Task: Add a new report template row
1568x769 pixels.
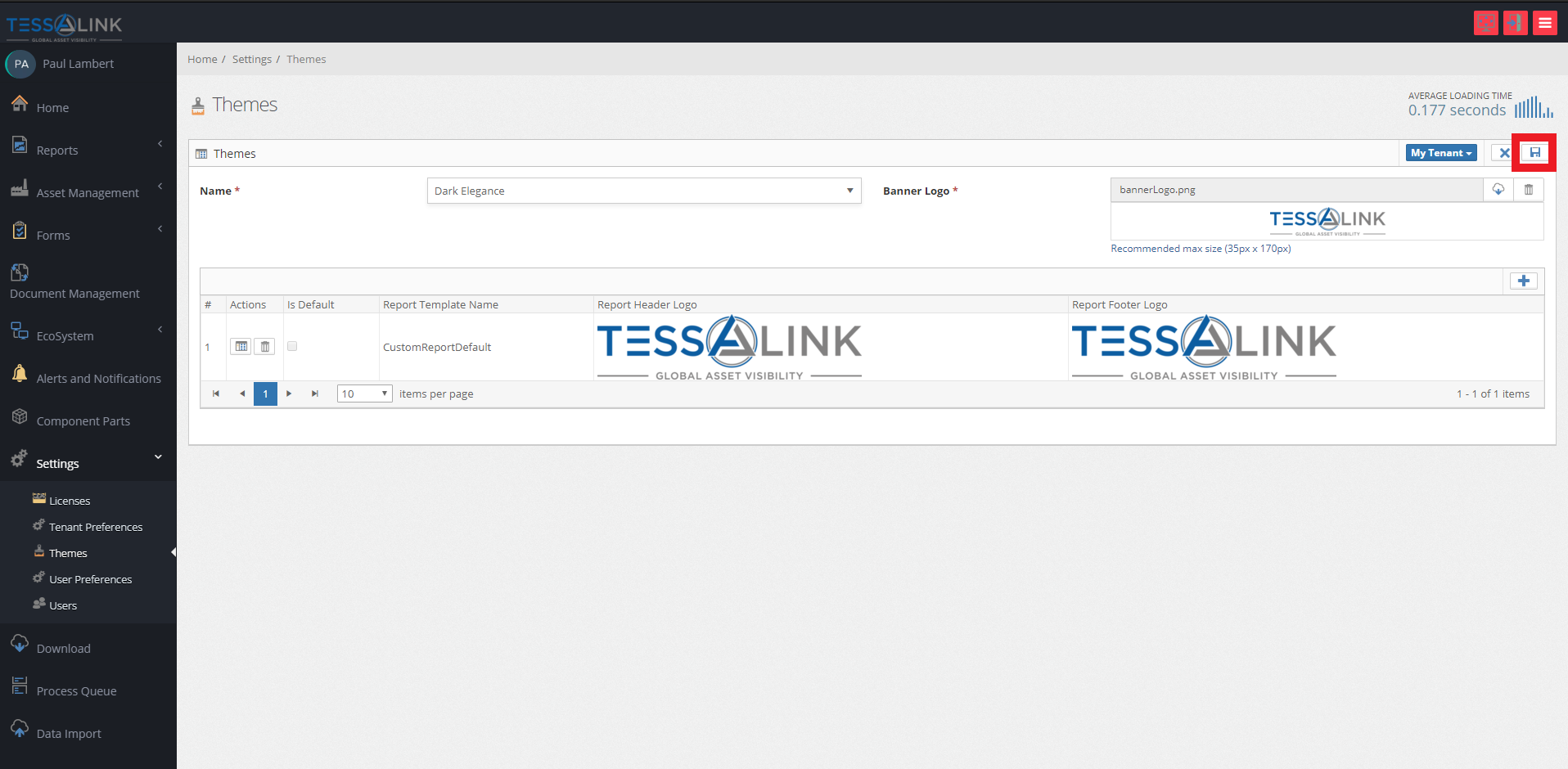Action: (x=1523, y=281)
